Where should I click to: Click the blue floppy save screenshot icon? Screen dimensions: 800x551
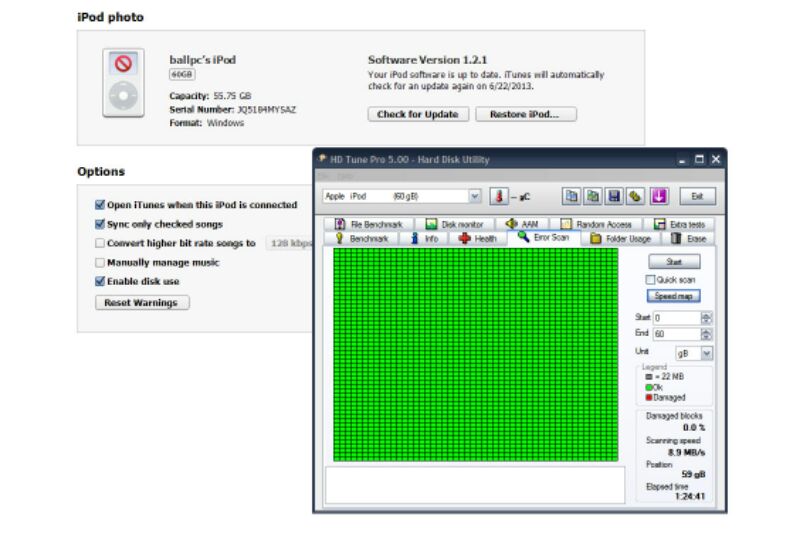[x=614, y=196]
